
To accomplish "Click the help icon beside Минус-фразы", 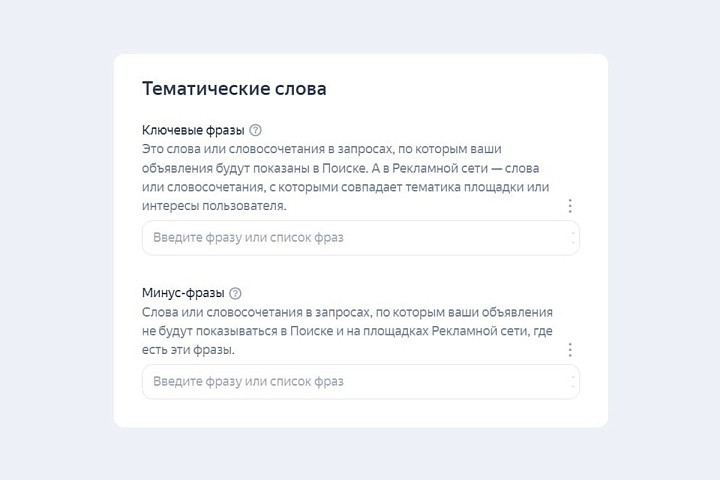I will point(236,294).
